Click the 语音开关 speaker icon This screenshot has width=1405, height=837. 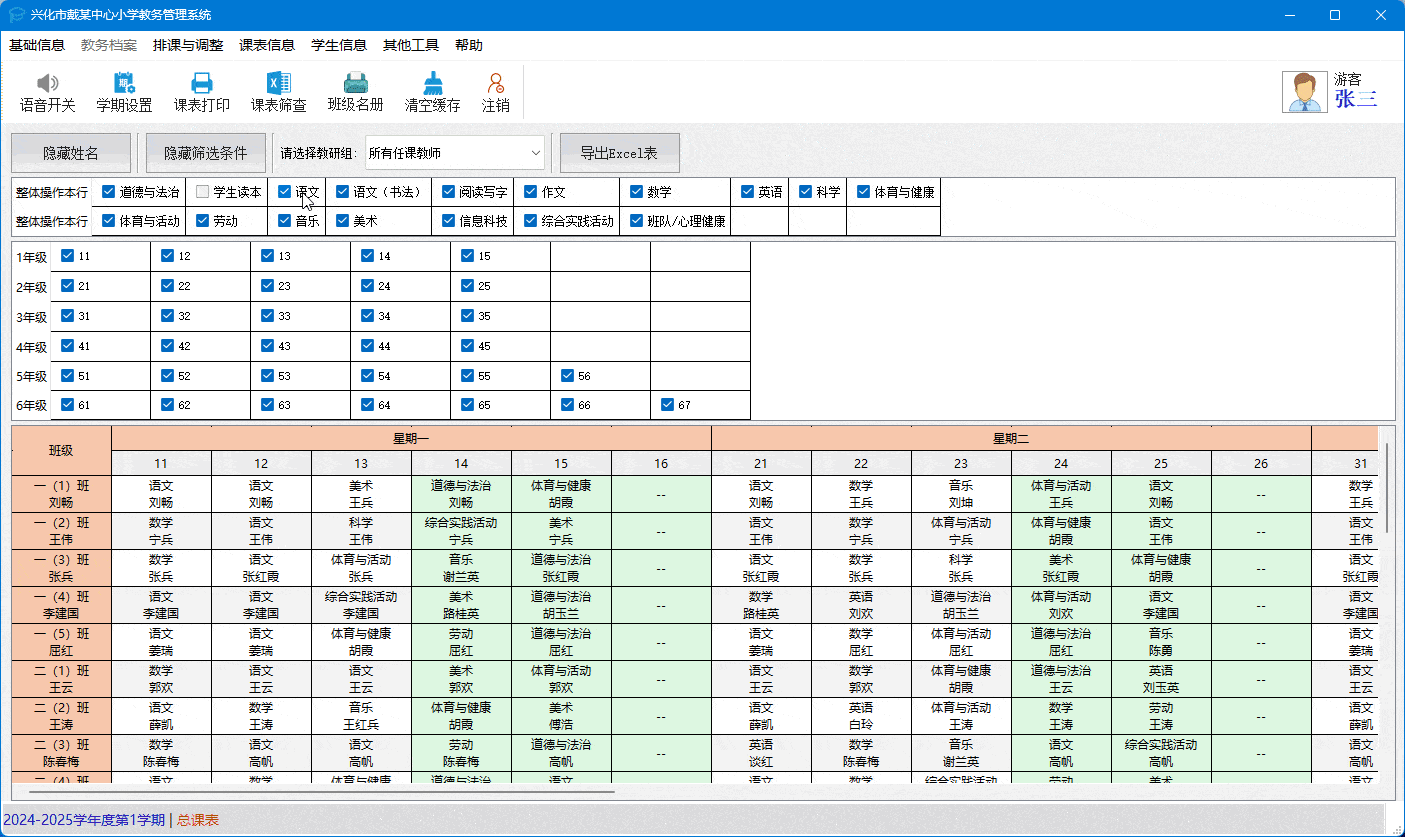click(x=47, y=84)
